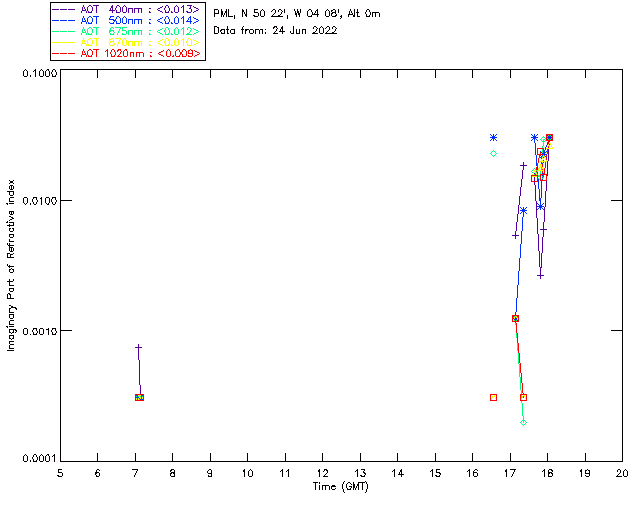Click the 0.1000 y-axis label

[39, 73]
